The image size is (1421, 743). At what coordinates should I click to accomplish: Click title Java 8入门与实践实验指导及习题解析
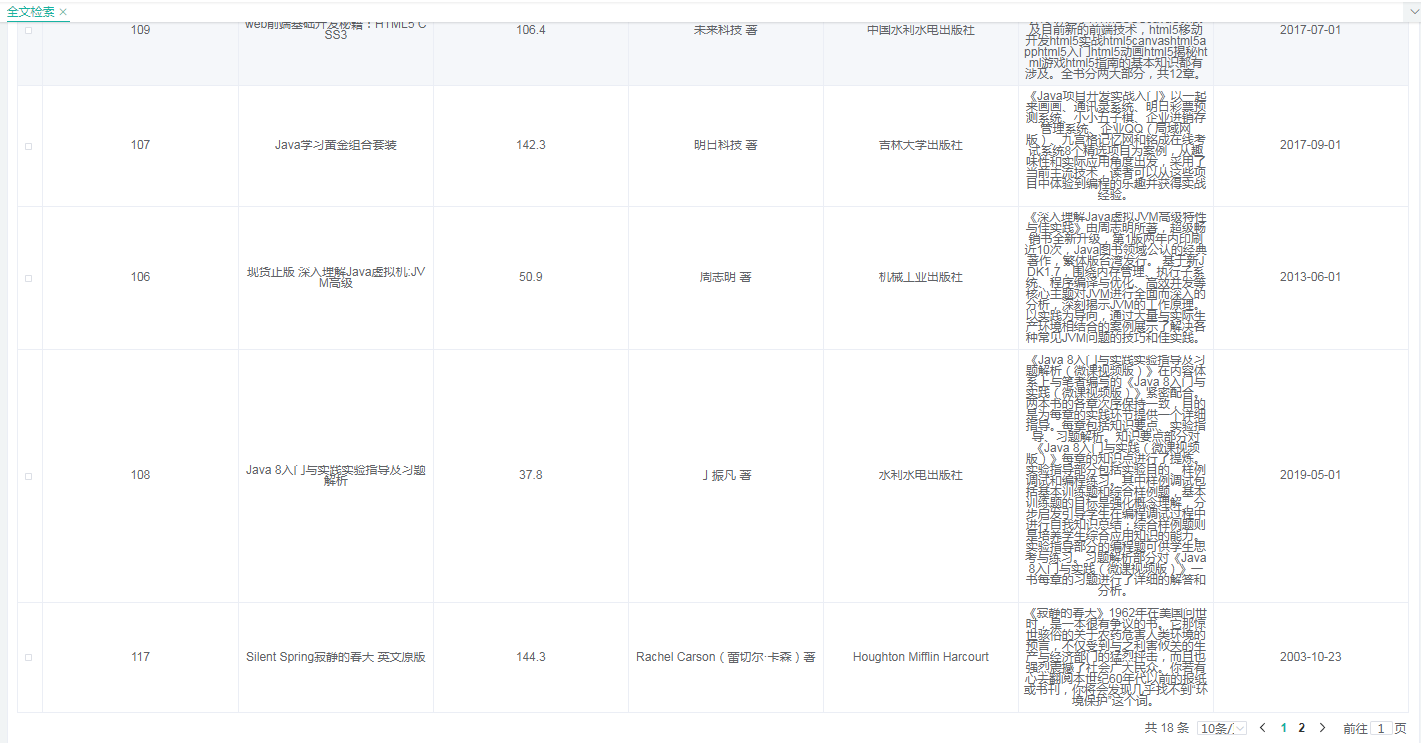[336, 475]
